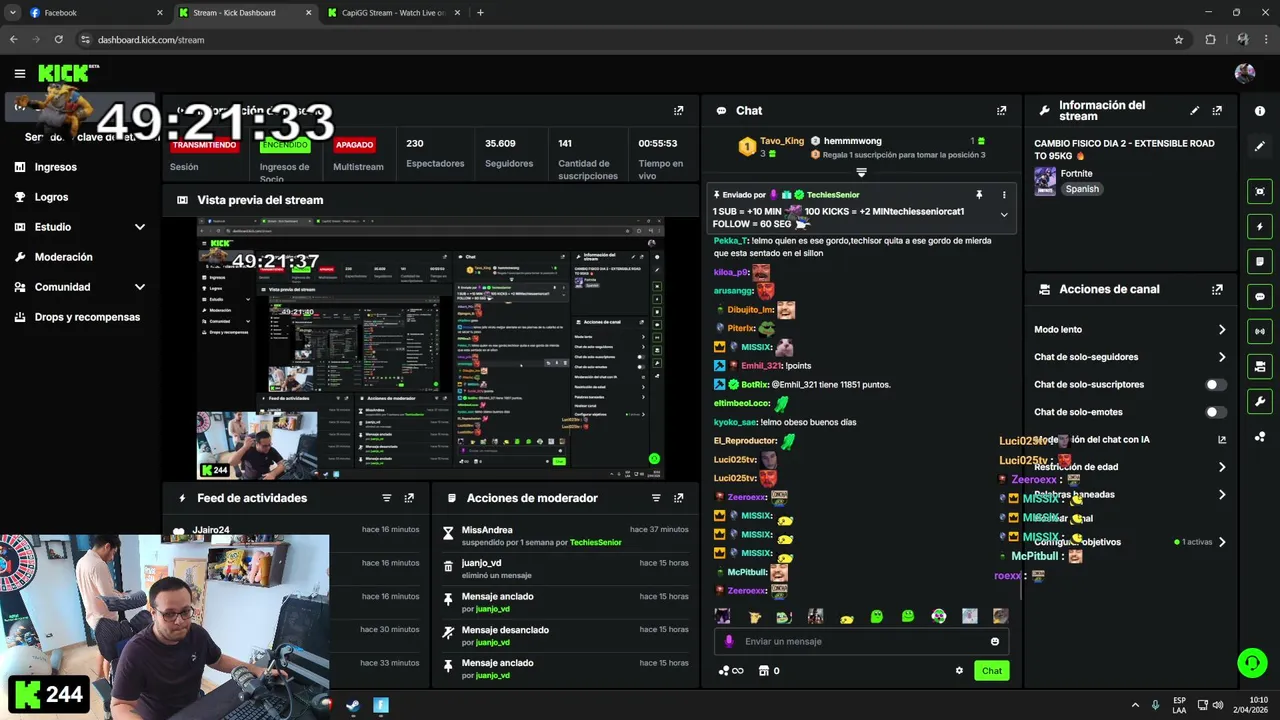Click Fortnite category thumbnail
The height and width of the screenshot is (720, 1280).
[1045, 181]
